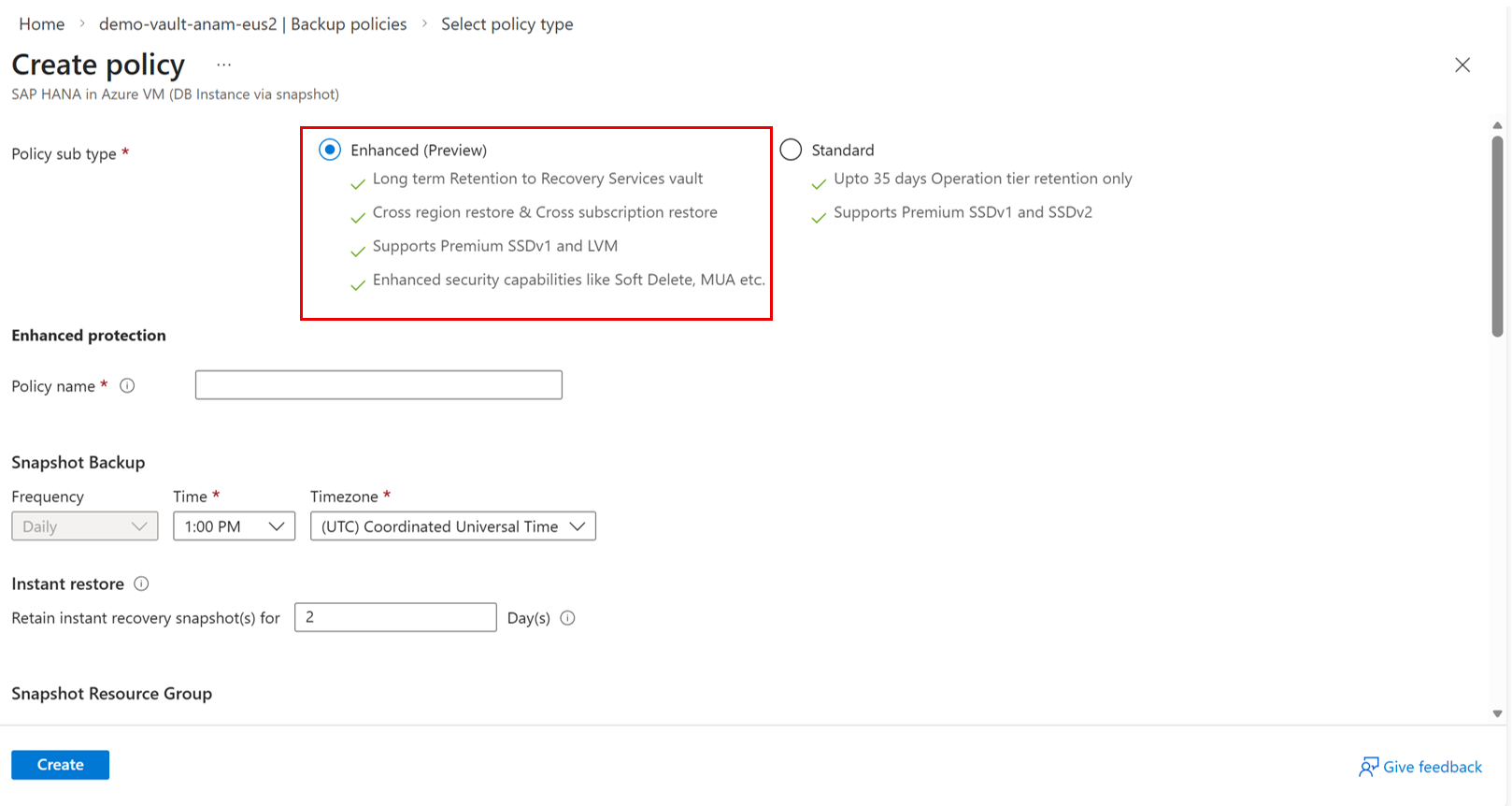Select the Enhanced (Preview) radio button

point(330,150)
